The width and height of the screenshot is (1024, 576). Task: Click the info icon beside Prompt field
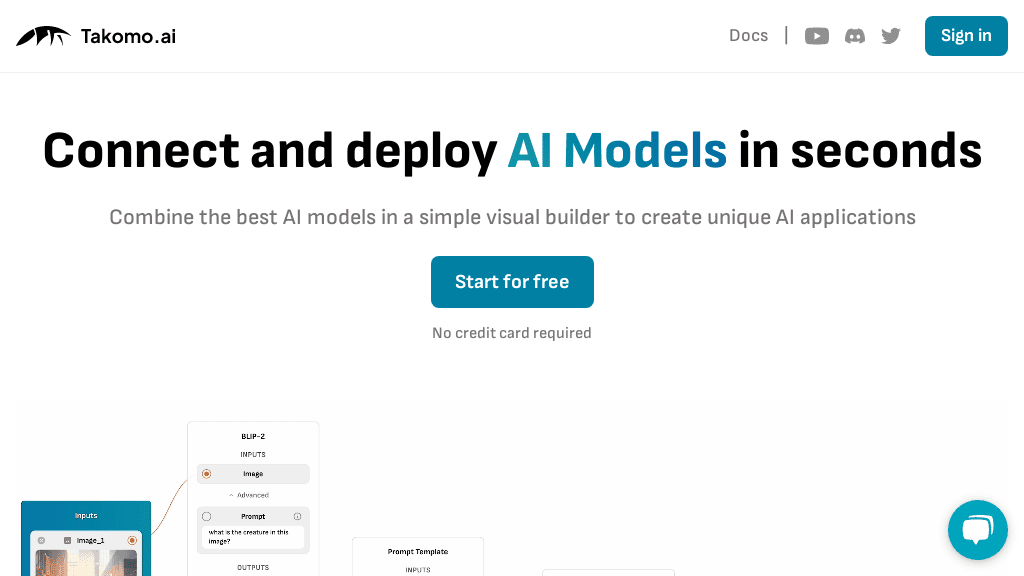pos(297,516)
